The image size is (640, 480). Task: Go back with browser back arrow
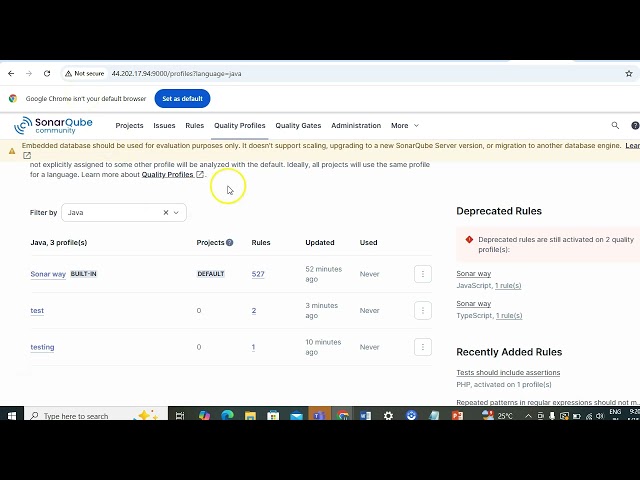(x=11, y=73)
